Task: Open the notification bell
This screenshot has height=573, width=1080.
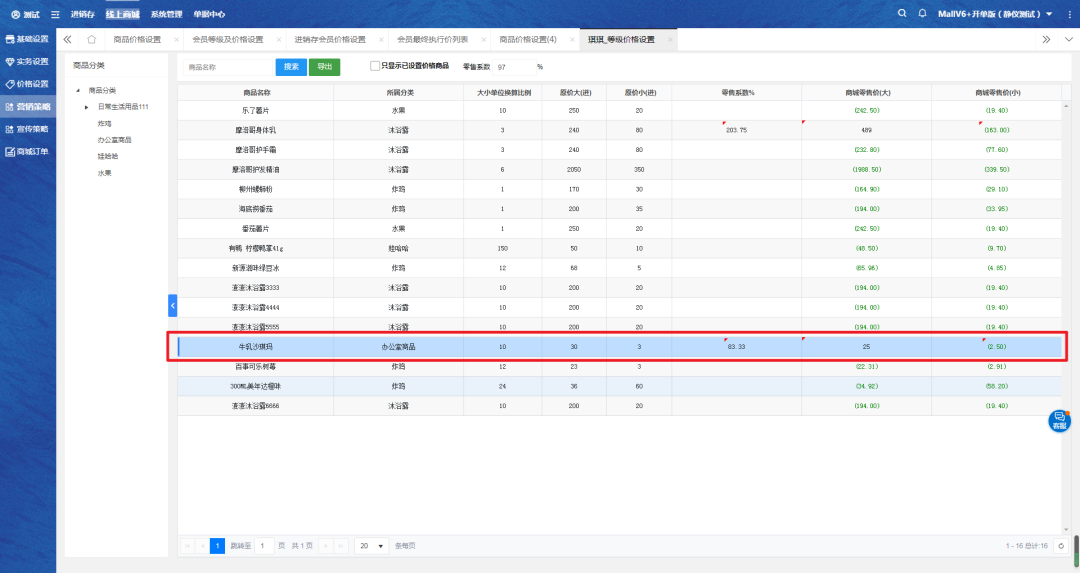Action: (922, 14)
